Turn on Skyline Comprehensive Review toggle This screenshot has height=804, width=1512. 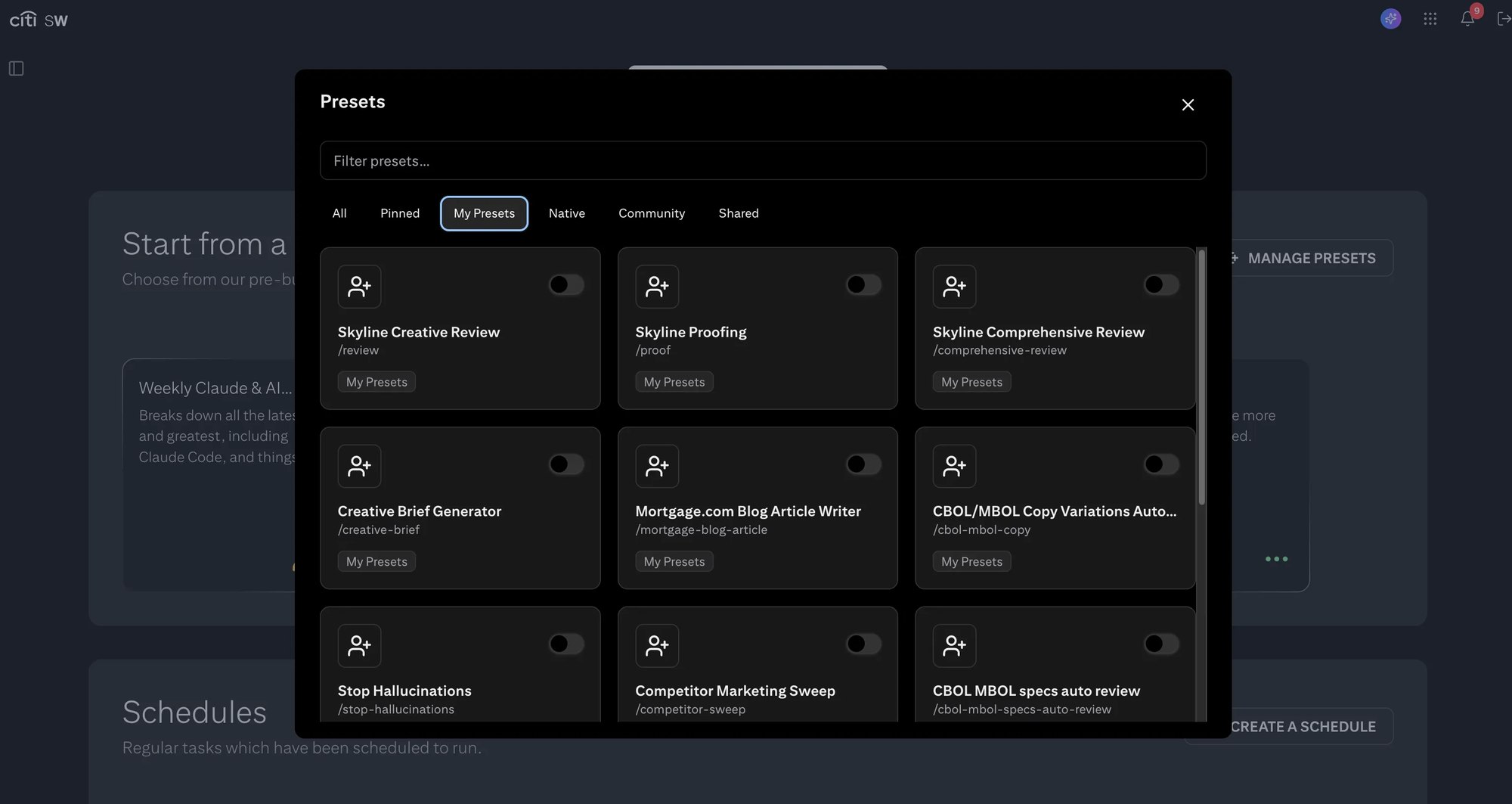(x=1161, y=284)
